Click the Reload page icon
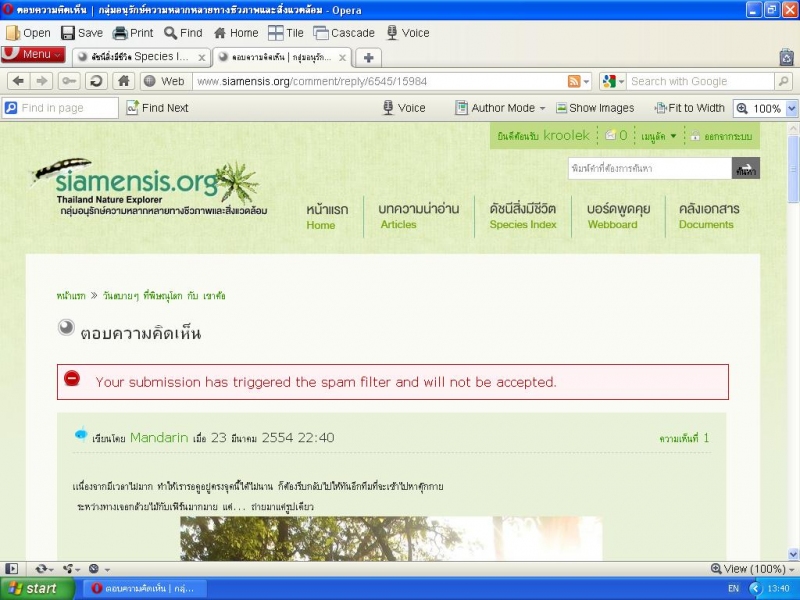Viewport: 800px width, 600px height. (x=96, y=81)
